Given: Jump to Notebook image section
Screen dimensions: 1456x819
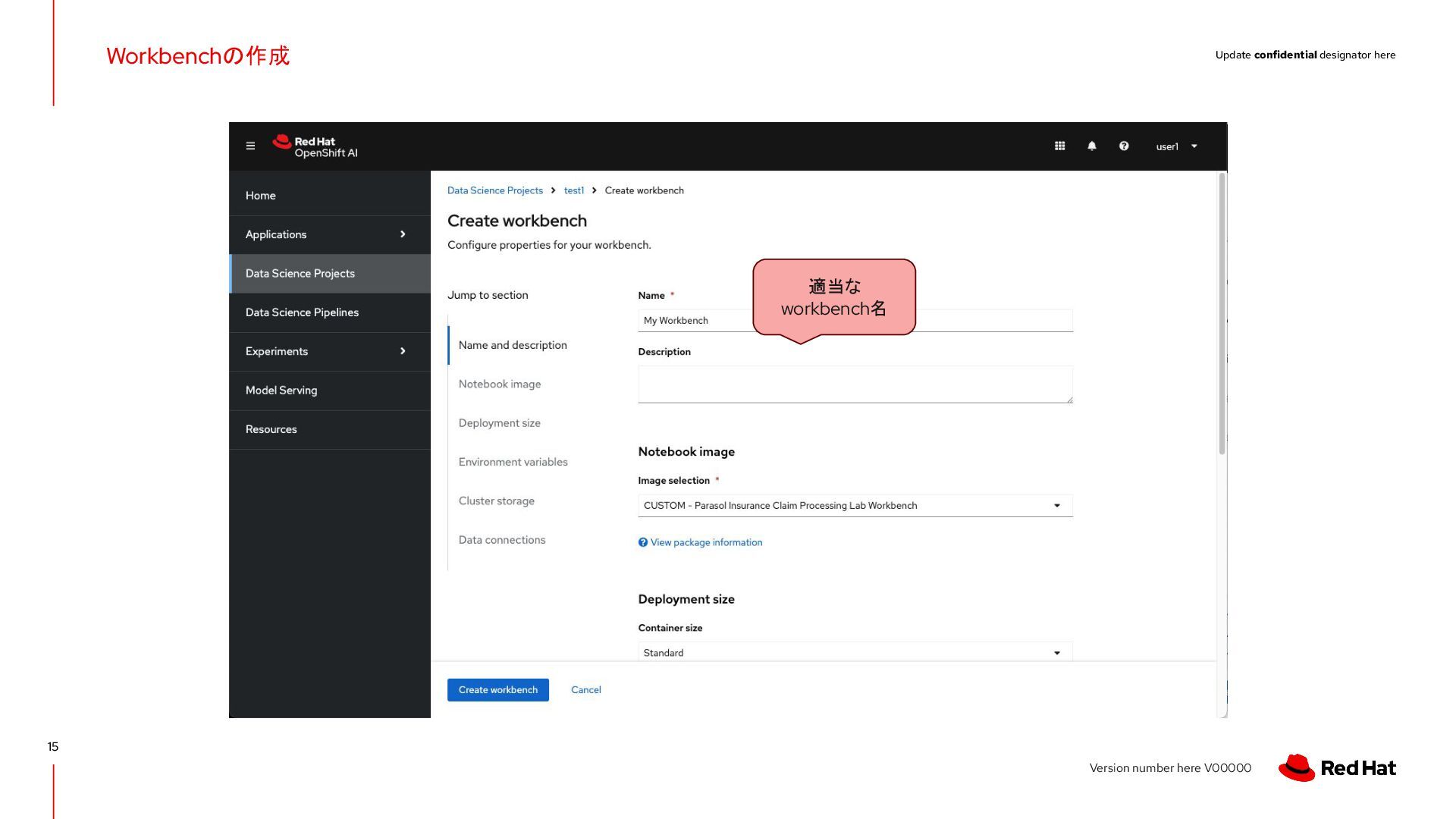Looking at the screenshot, I should click(500, 384).
